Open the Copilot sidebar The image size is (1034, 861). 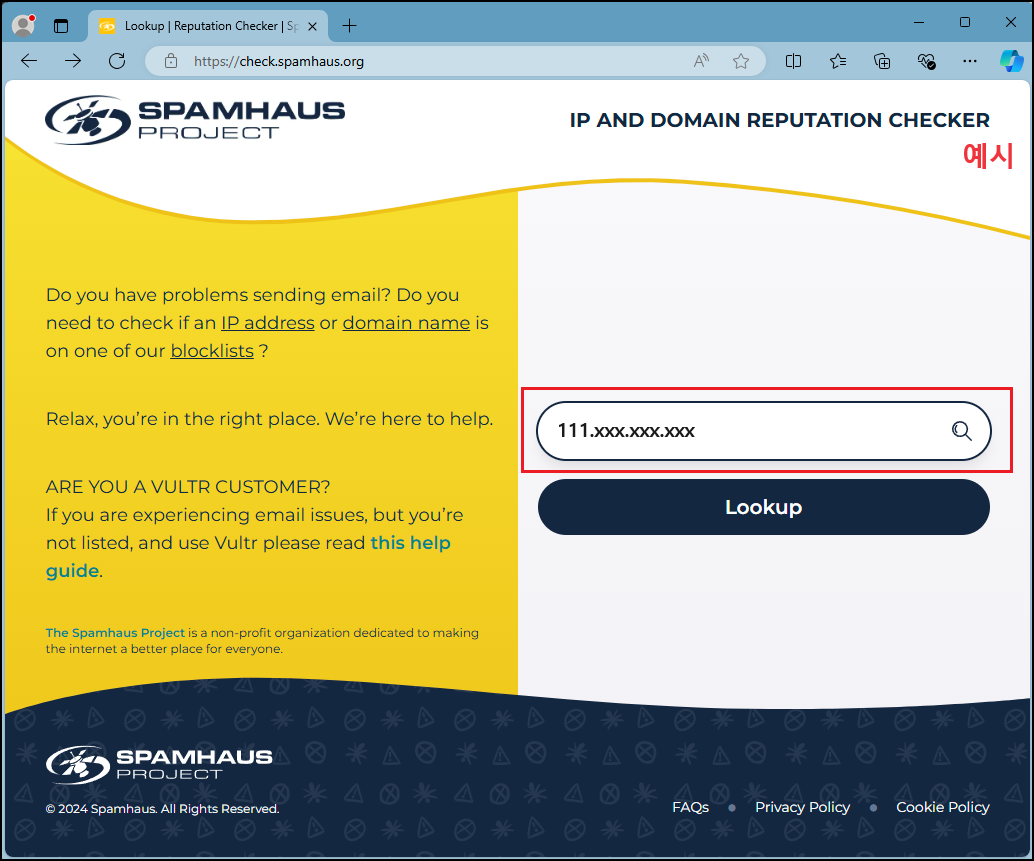1011,61
